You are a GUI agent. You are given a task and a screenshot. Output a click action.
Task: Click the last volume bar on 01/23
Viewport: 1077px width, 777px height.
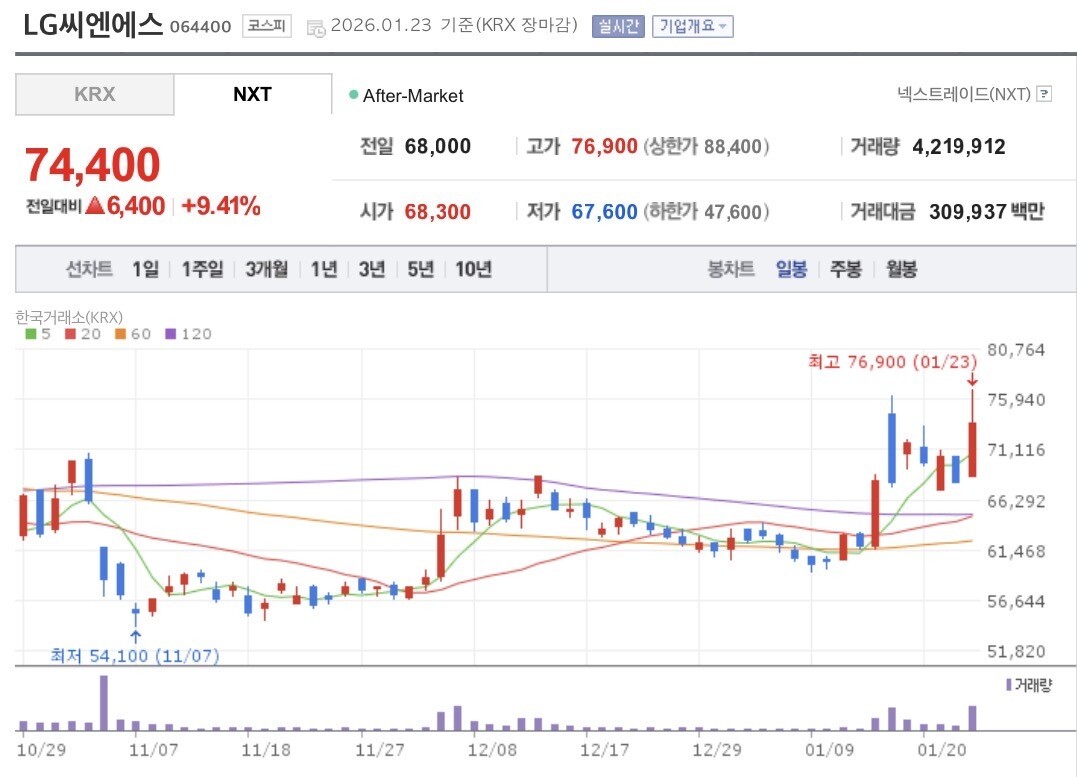pyautogui.click(x=973, y=718)
